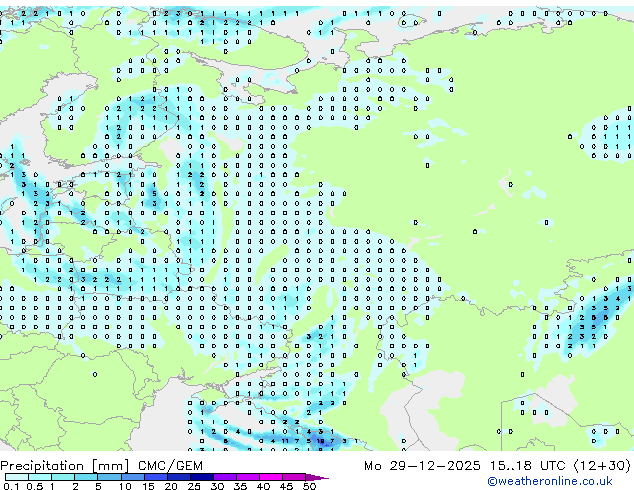634x490 pixels.
Task: Click the '10' legend scale label
Action: coord(125,486)
